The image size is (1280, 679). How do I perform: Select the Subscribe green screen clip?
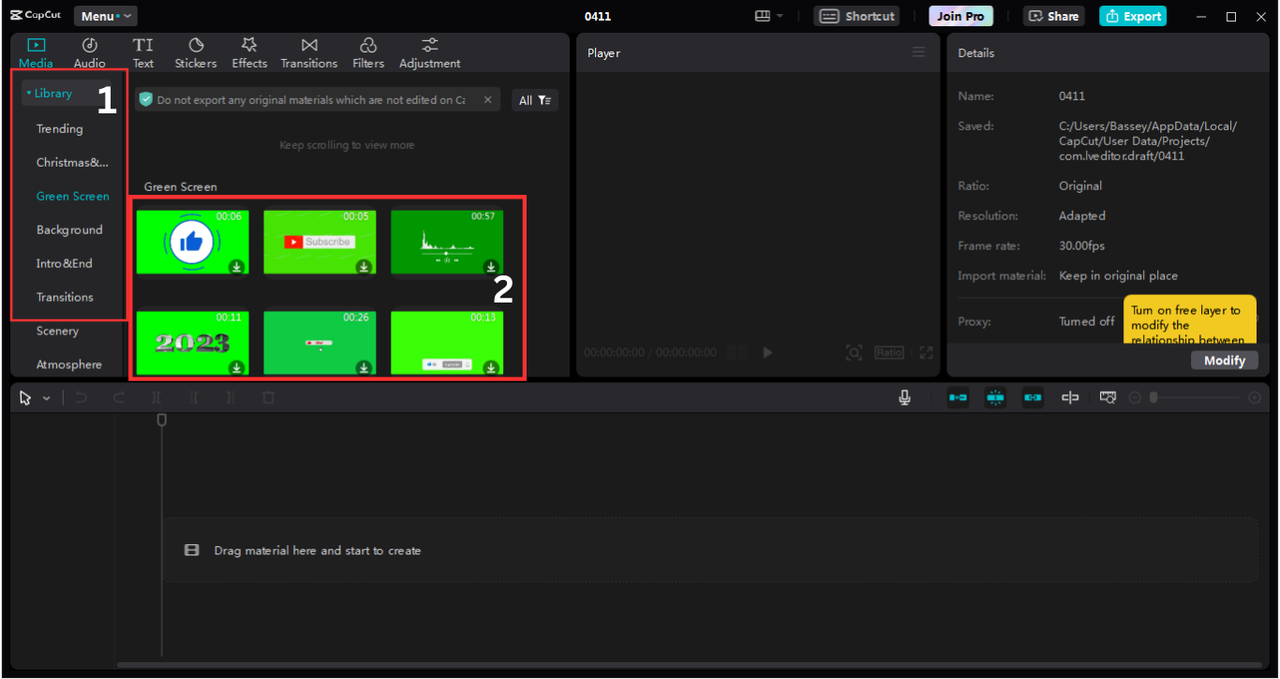(320, 242)
